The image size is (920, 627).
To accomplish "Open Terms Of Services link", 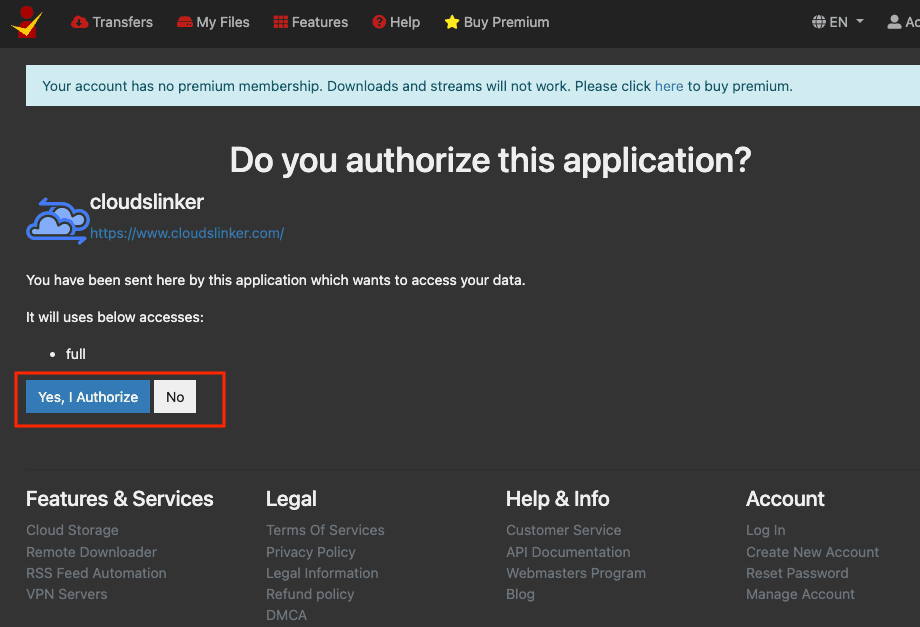I will tap(325, 530).
